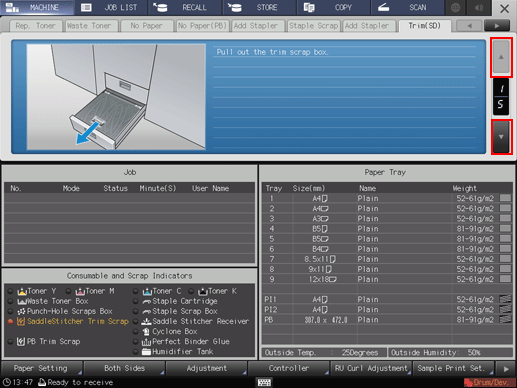Click the RU Curl Adjustment button

[371, 368]
